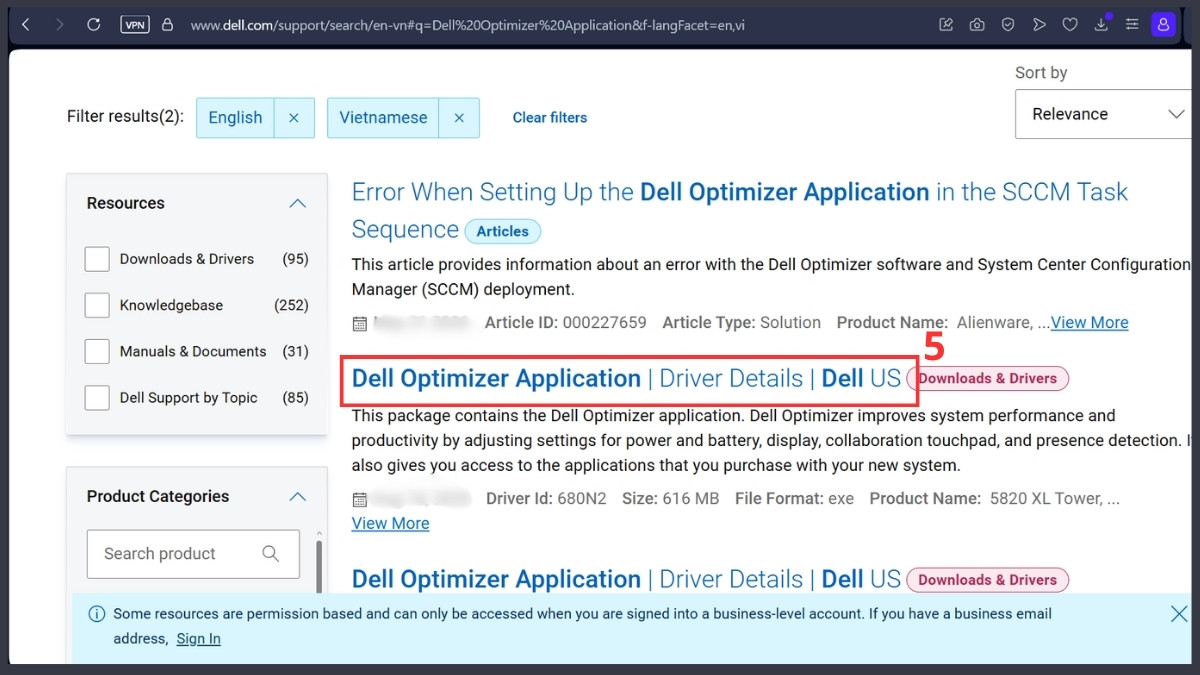Open the downloads icon

pyautogui.click(x=1101, y=25)
